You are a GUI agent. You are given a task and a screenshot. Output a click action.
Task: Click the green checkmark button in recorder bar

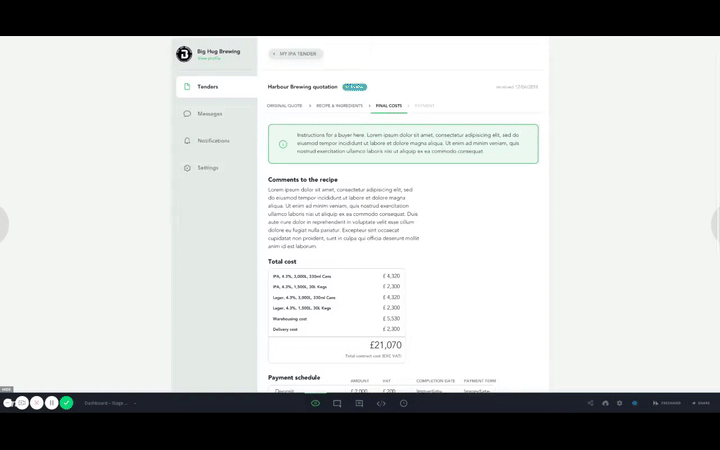[x=66, y=403]
